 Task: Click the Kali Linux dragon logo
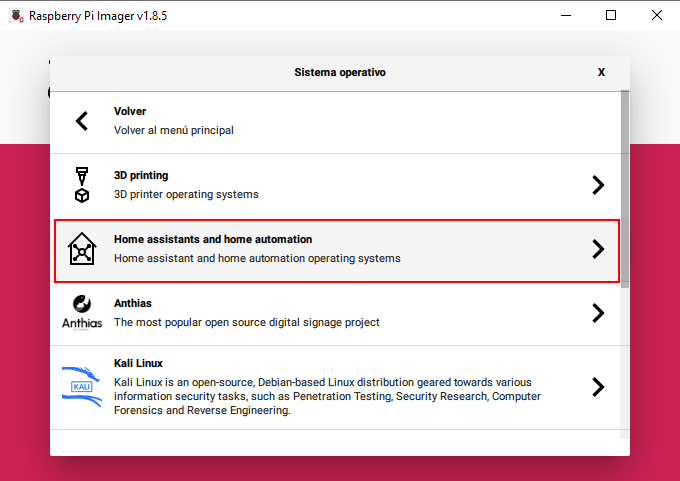[82, 387]
